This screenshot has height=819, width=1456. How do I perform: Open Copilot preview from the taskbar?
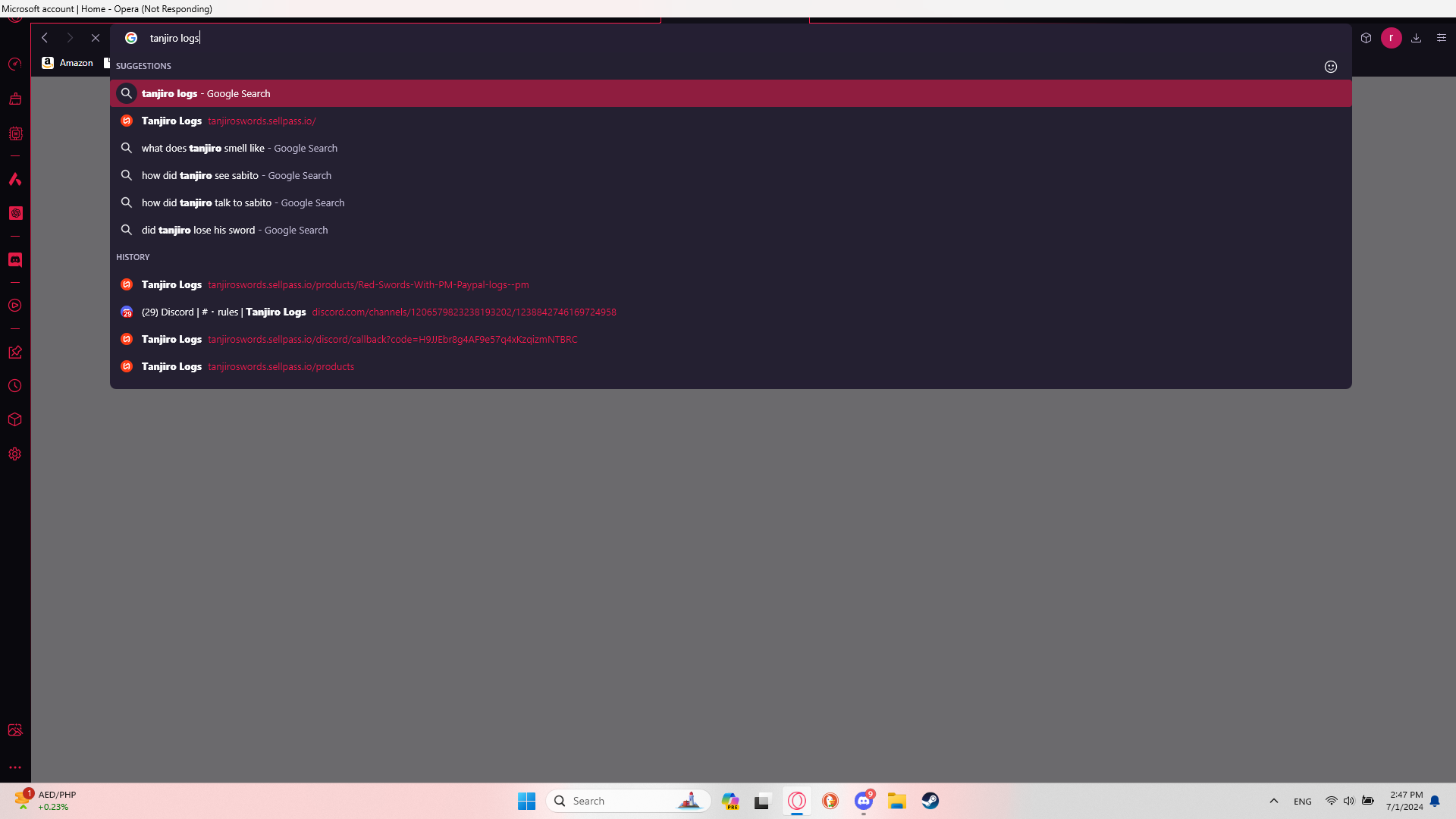[730, 801]
